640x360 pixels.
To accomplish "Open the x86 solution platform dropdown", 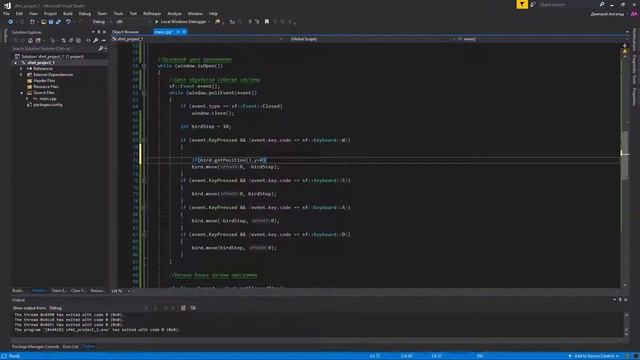I will [132, 22].
